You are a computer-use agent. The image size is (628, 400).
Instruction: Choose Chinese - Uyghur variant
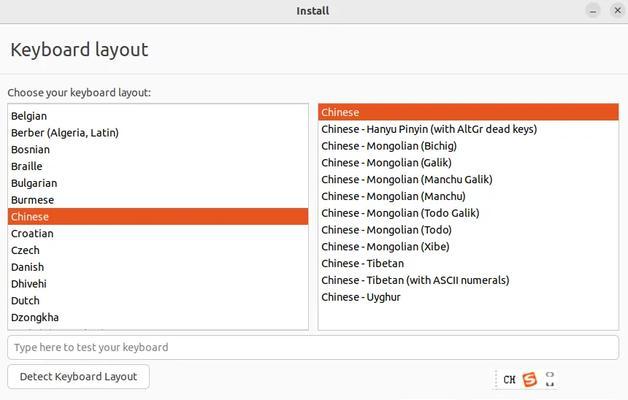[x=468, y=297]
